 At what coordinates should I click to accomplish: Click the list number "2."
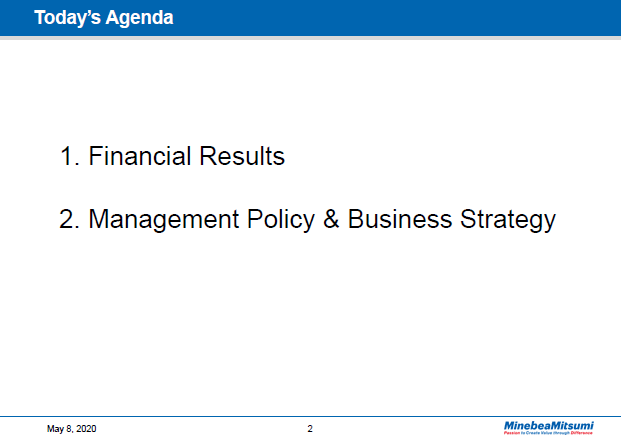70,220
